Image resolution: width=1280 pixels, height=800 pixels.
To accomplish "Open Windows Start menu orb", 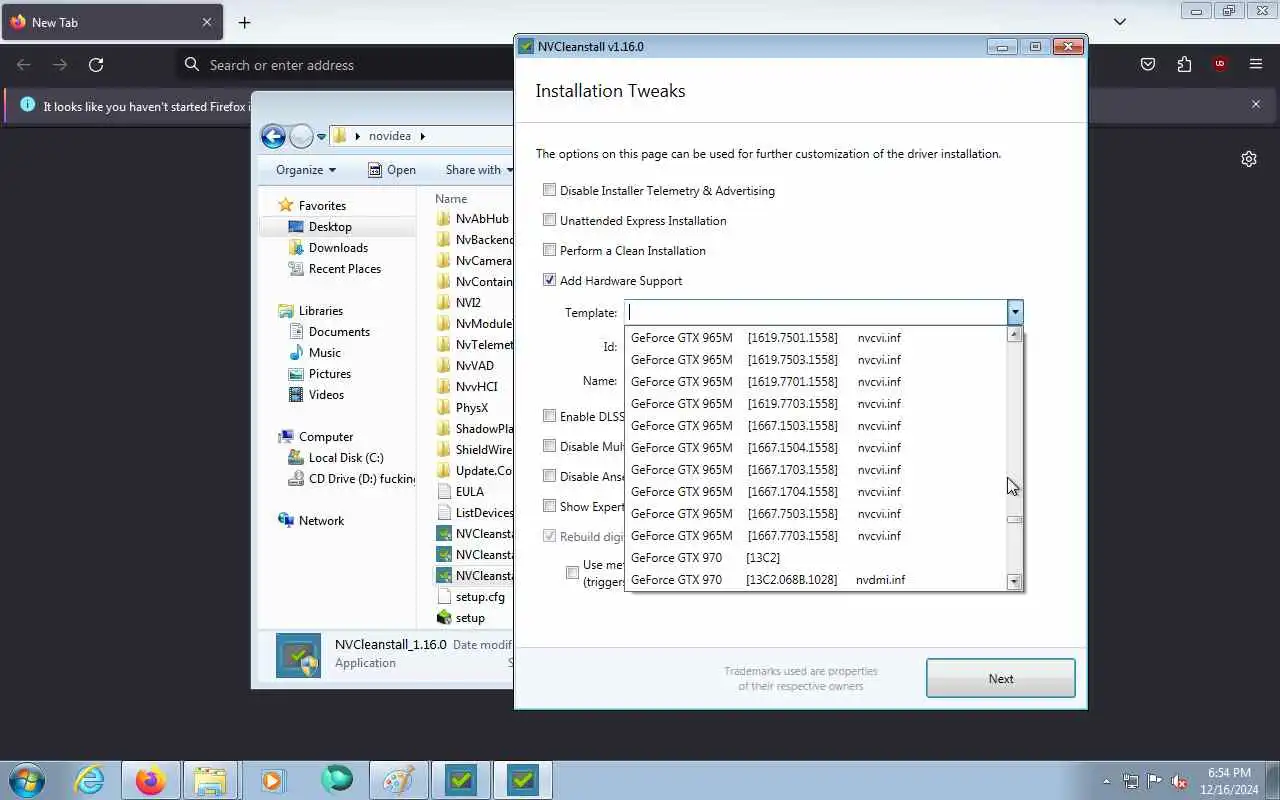I will tap(26, 780).
